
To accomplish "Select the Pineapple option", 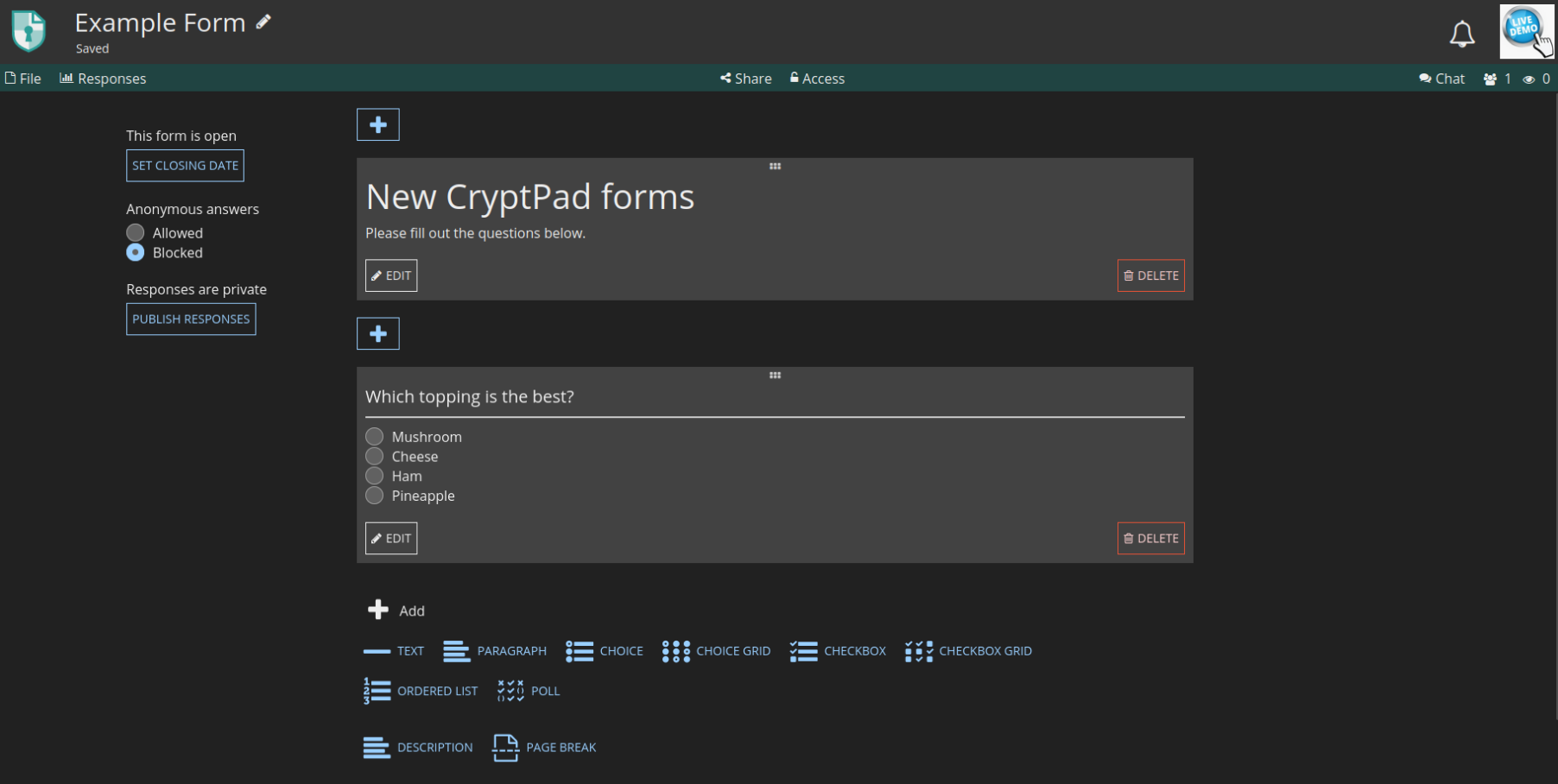I will pyautogui.click(x=374, y=496).
